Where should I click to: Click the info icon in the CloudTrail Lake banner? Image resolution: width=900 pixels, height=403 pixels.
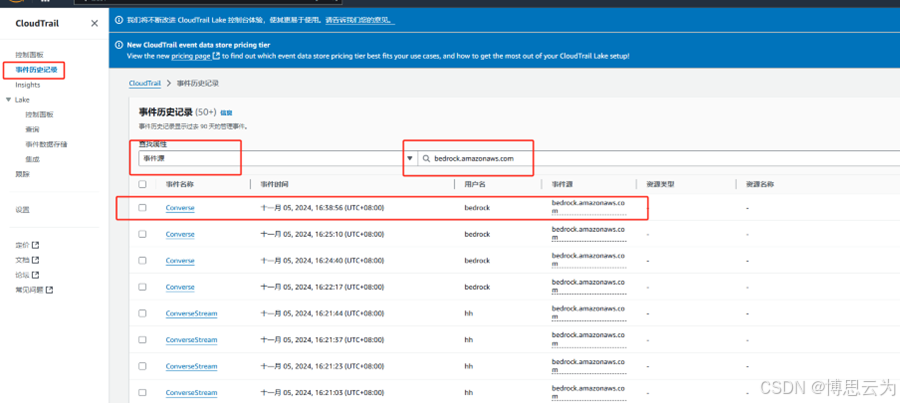[x=119, y=20]
